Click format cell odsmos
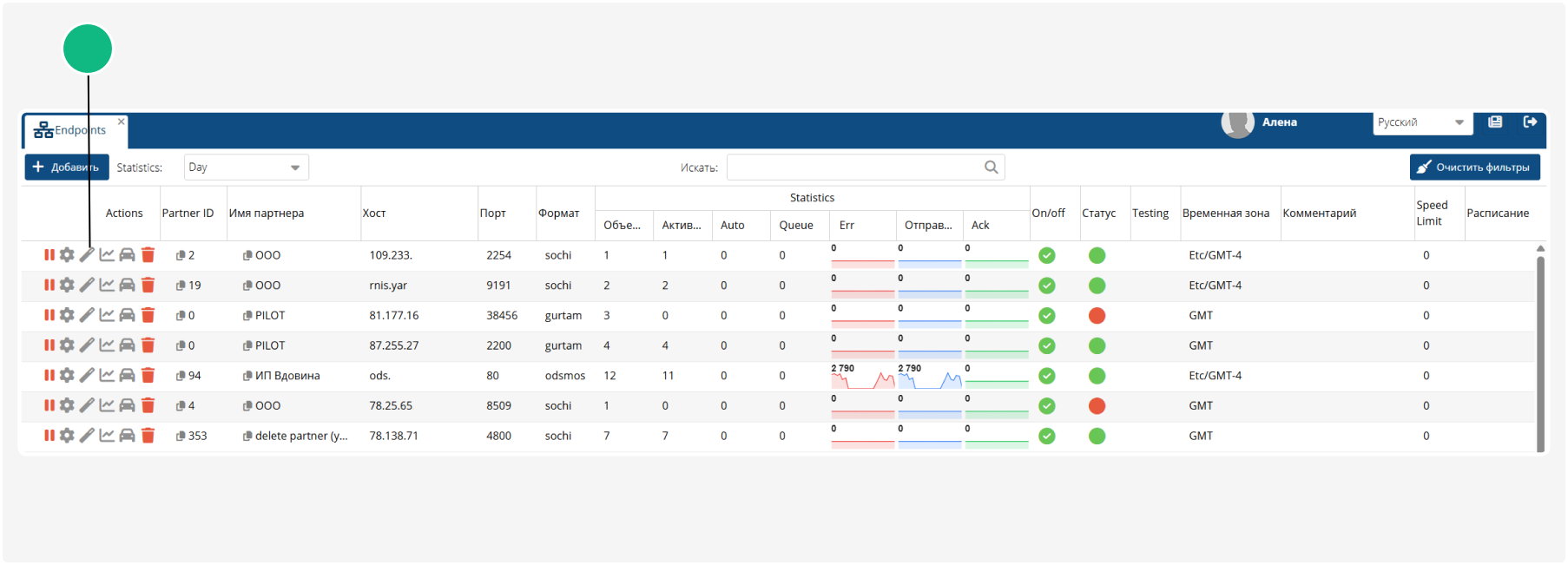Viewport: 1568px width, 565px height. [565, 376]
